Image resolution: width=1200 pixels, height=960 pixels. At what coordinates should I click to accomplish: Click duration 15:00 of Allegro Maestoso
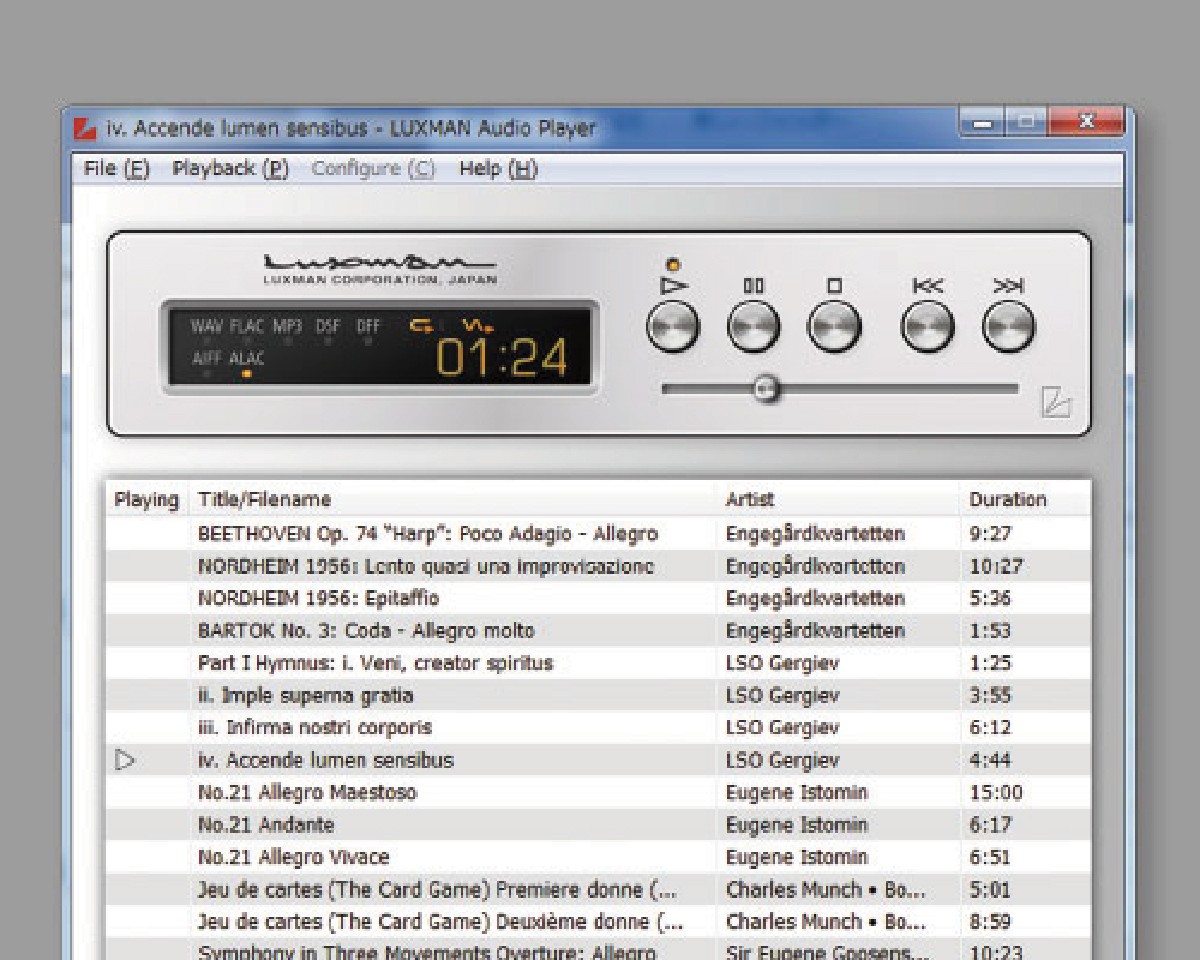click(x=996, y=792)
